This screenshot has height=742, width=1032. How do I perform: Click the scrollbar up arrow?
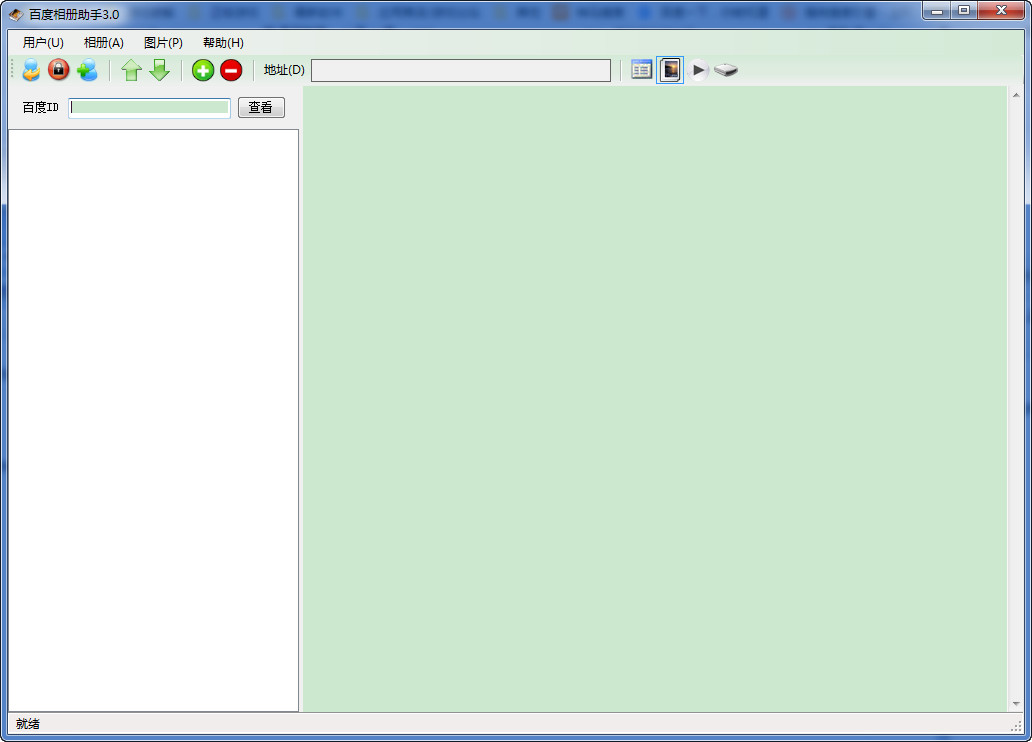(1016, 95)
